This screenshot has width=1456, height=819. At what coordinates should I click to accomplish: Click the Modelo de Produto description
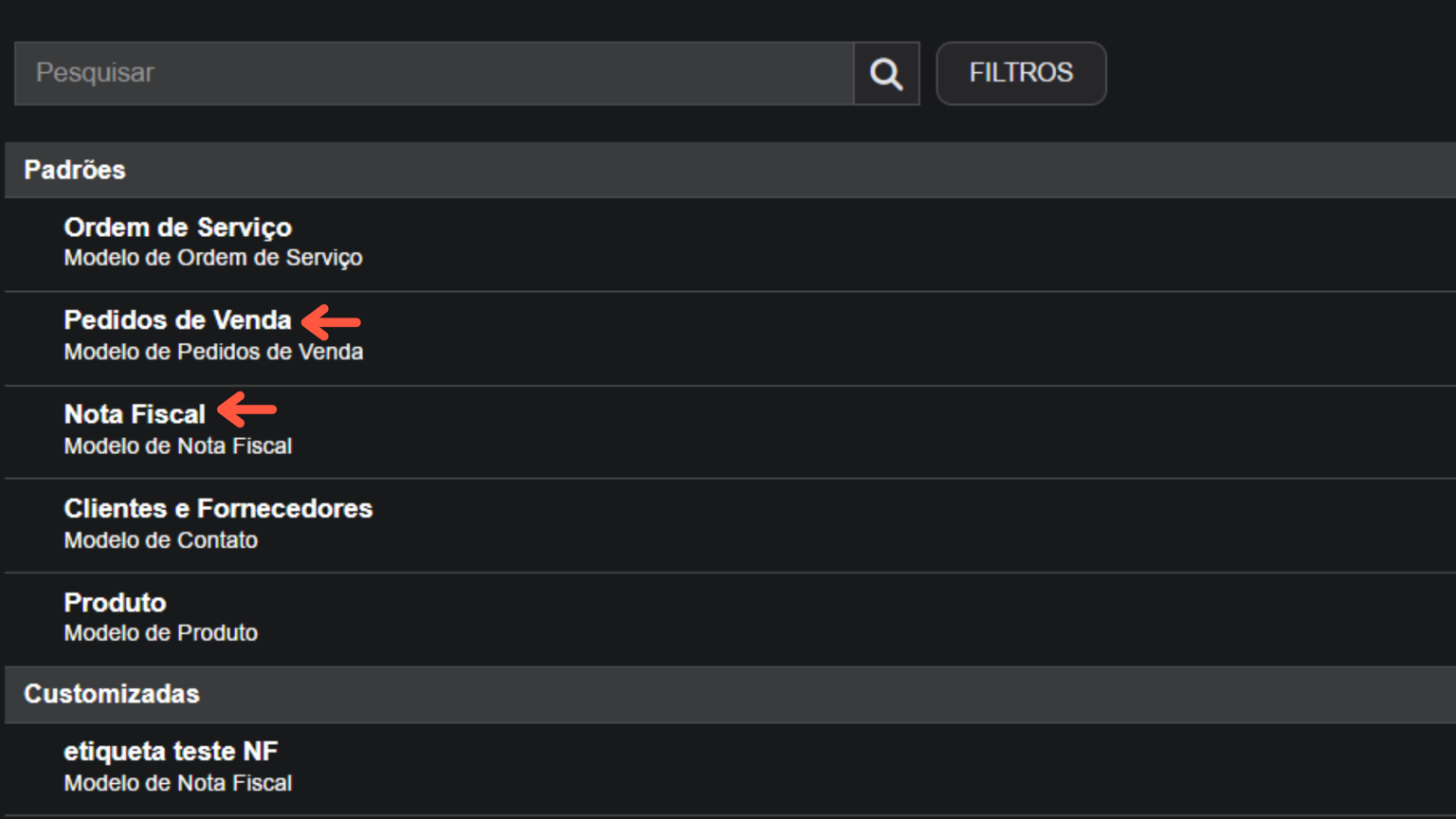[x=160, y=633]
